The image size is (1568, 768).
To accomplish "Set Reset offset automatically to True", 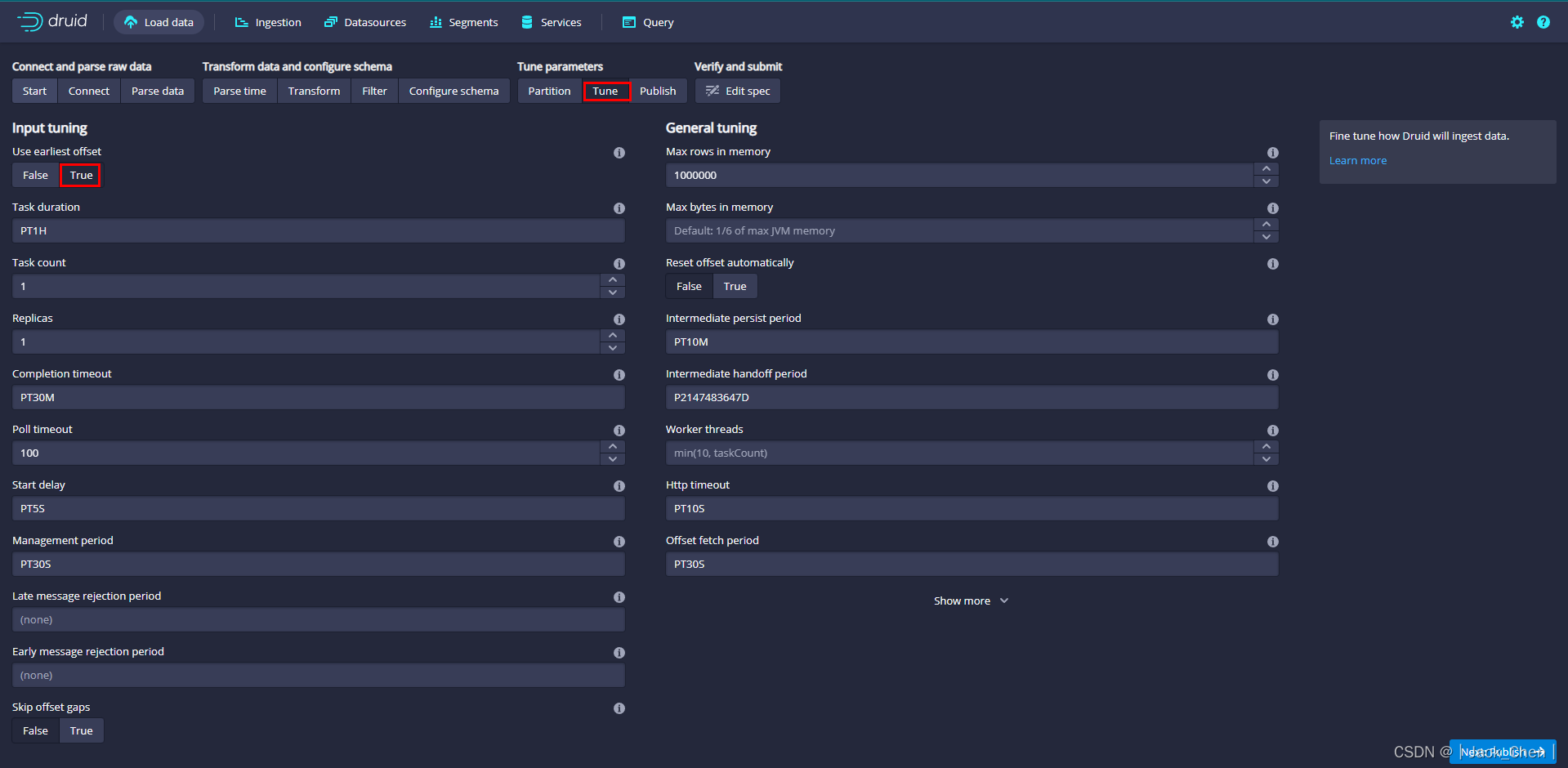I will coord(735,286).
